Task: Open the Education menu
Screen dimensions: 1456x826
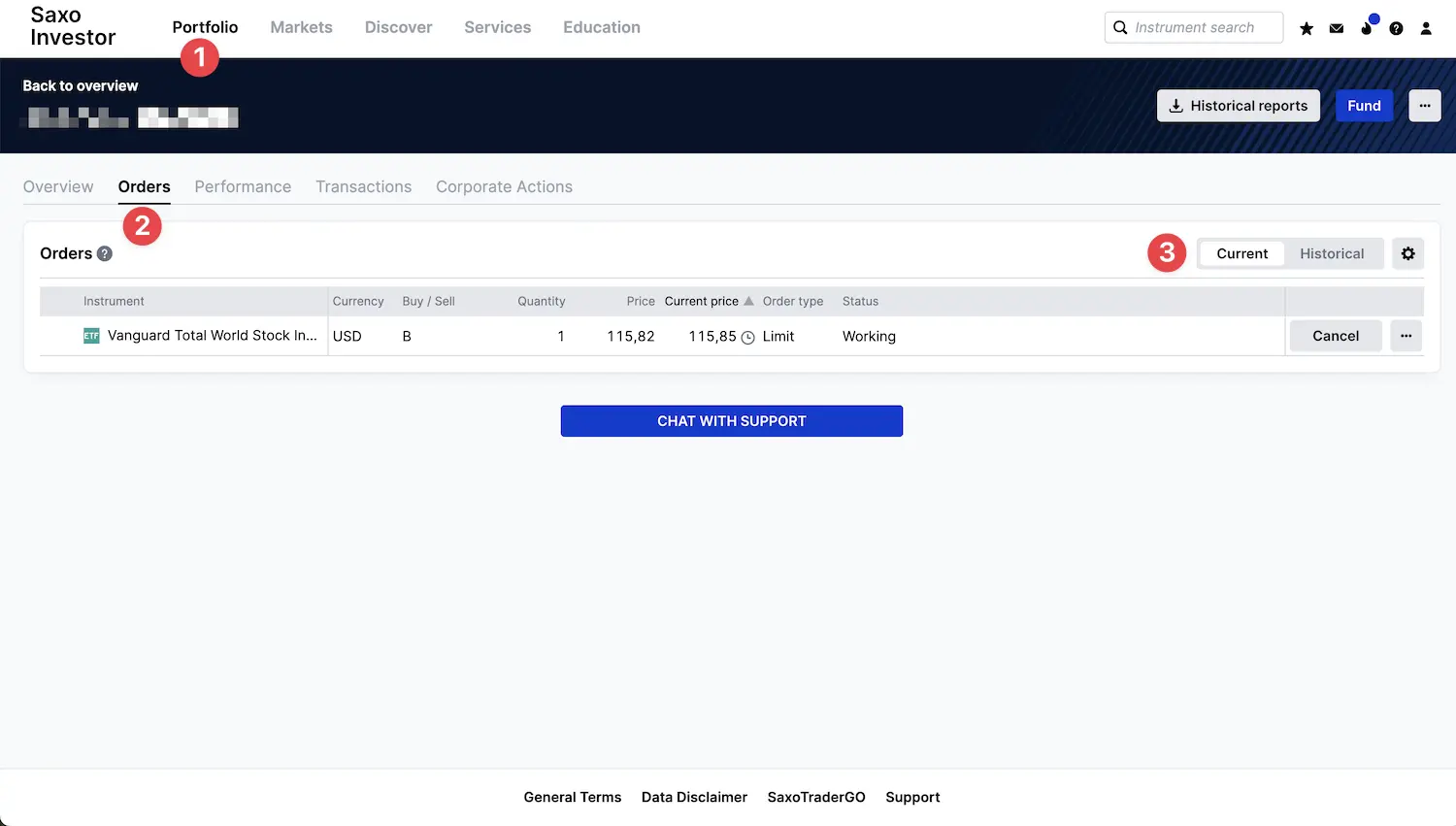Action: (x=602, y=27)
